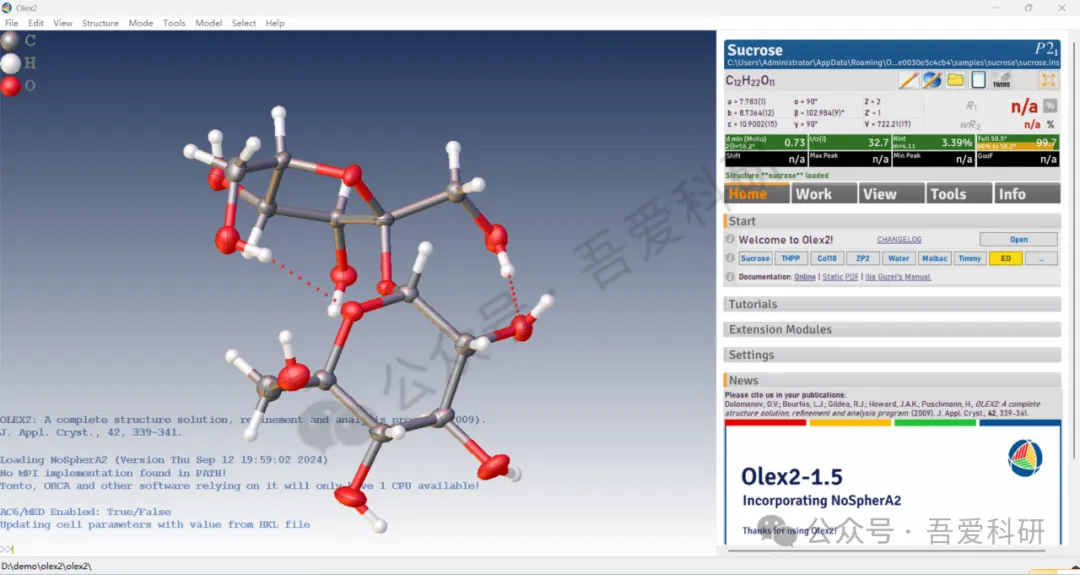The image size is (1080, 575).
Task: Open the Structure menu
Action: [101, 23]
